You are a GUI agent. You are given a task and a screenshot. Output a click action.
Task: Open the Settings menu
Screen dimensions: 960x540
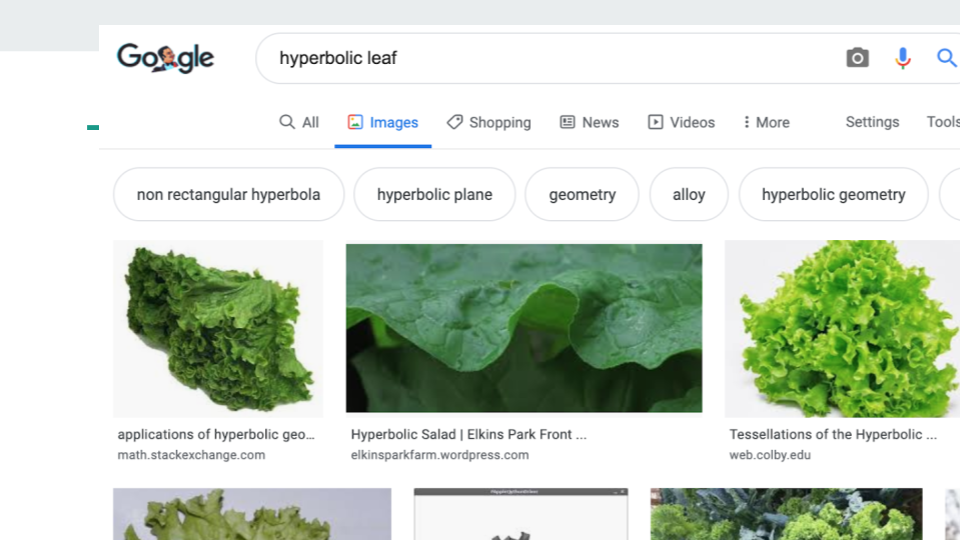(872, 122)
